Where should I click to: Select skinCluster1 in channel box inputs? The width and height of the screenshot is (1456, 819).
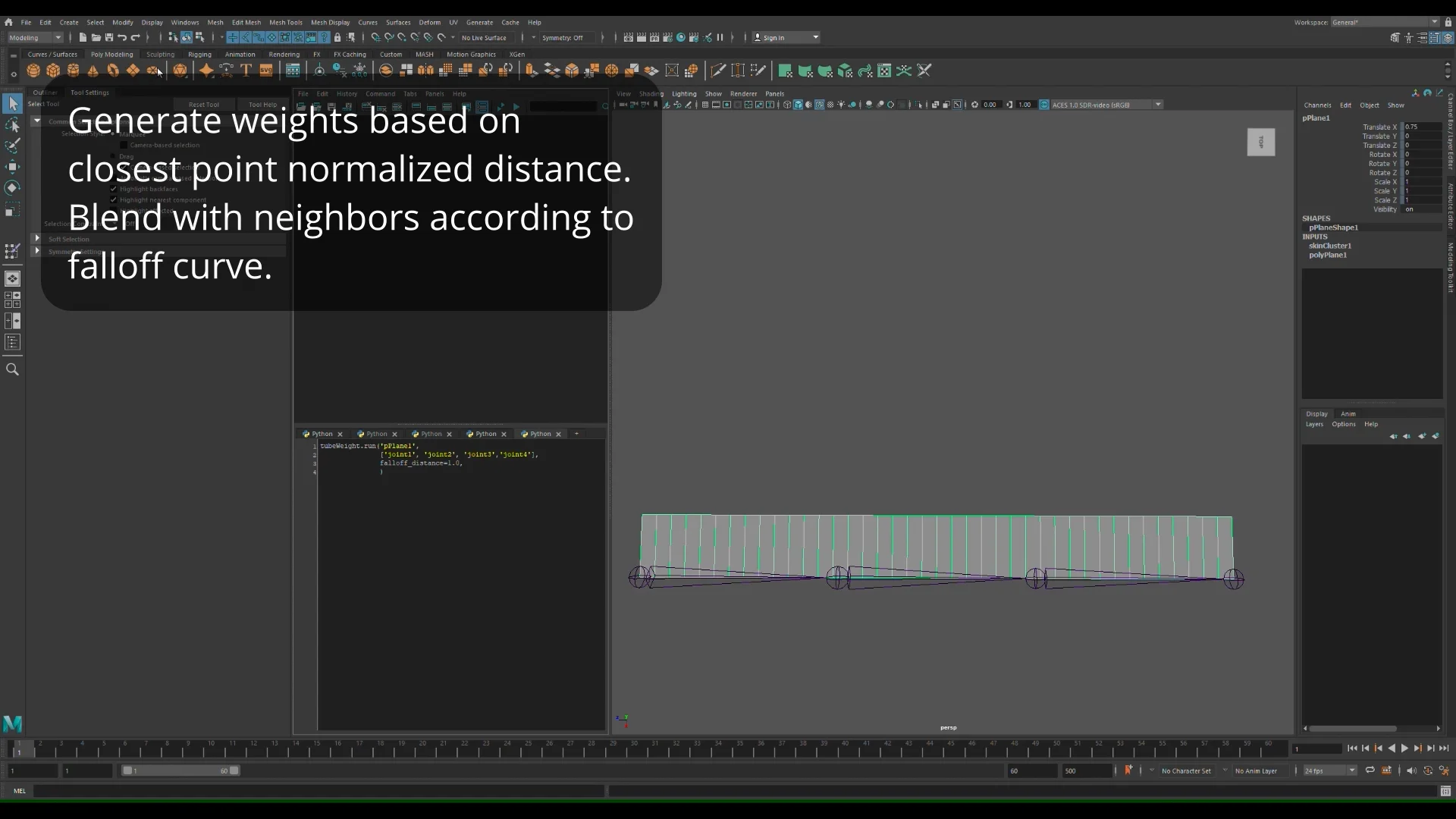(x=1329, y=246)
